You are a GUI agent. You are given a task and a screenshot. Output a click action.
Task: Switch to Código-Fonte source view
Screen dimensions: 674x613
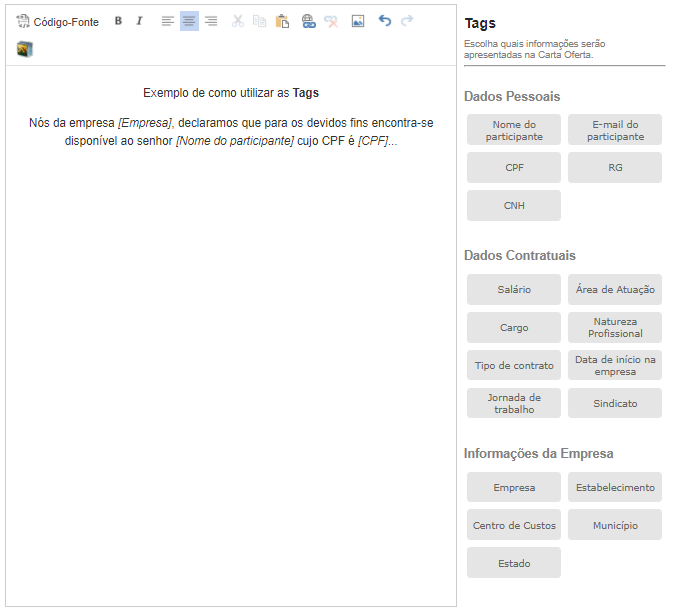58,21
